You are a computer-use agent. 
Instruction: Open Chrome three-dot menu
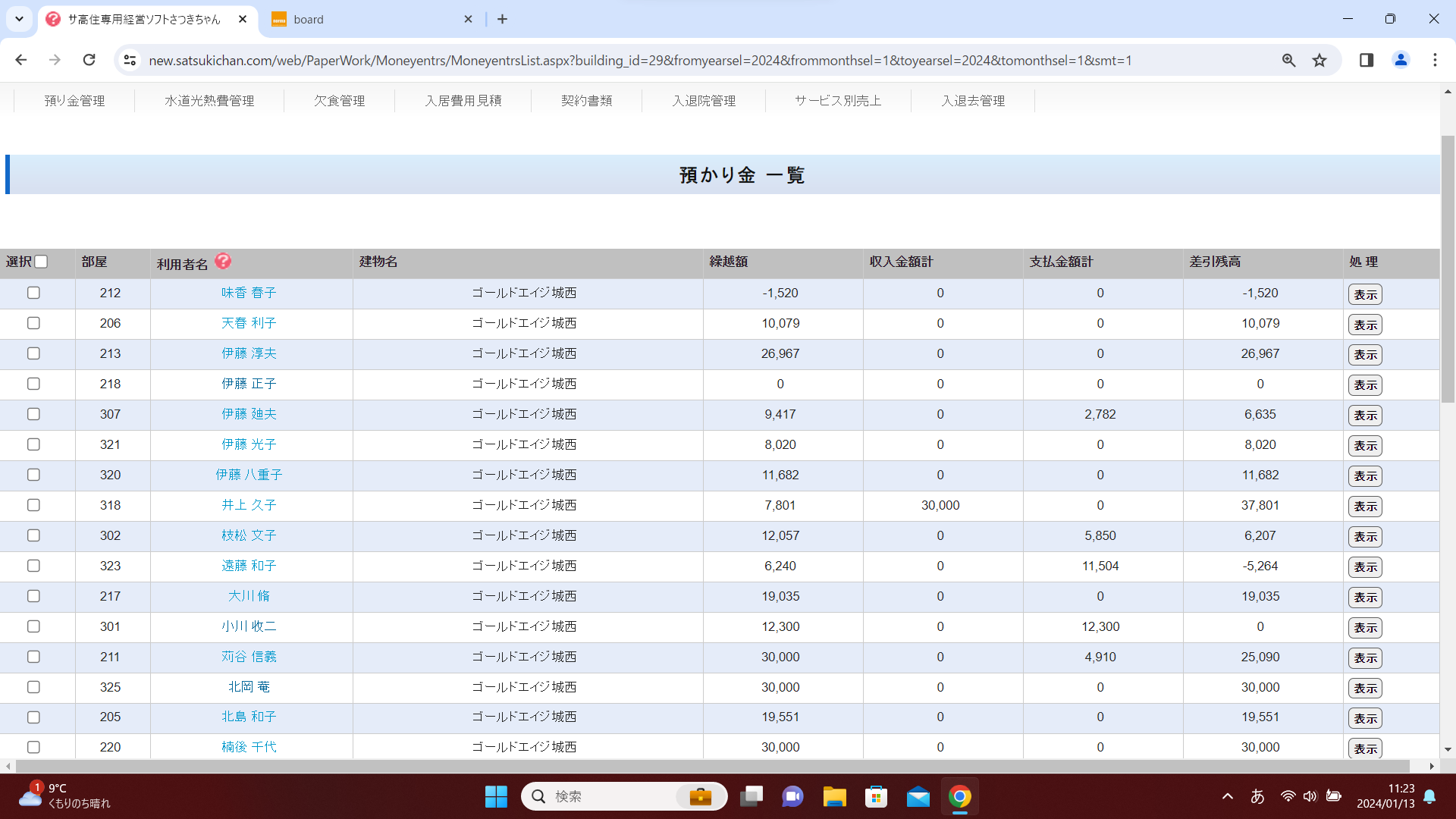pyautogui.click(x=1434, y=60)
